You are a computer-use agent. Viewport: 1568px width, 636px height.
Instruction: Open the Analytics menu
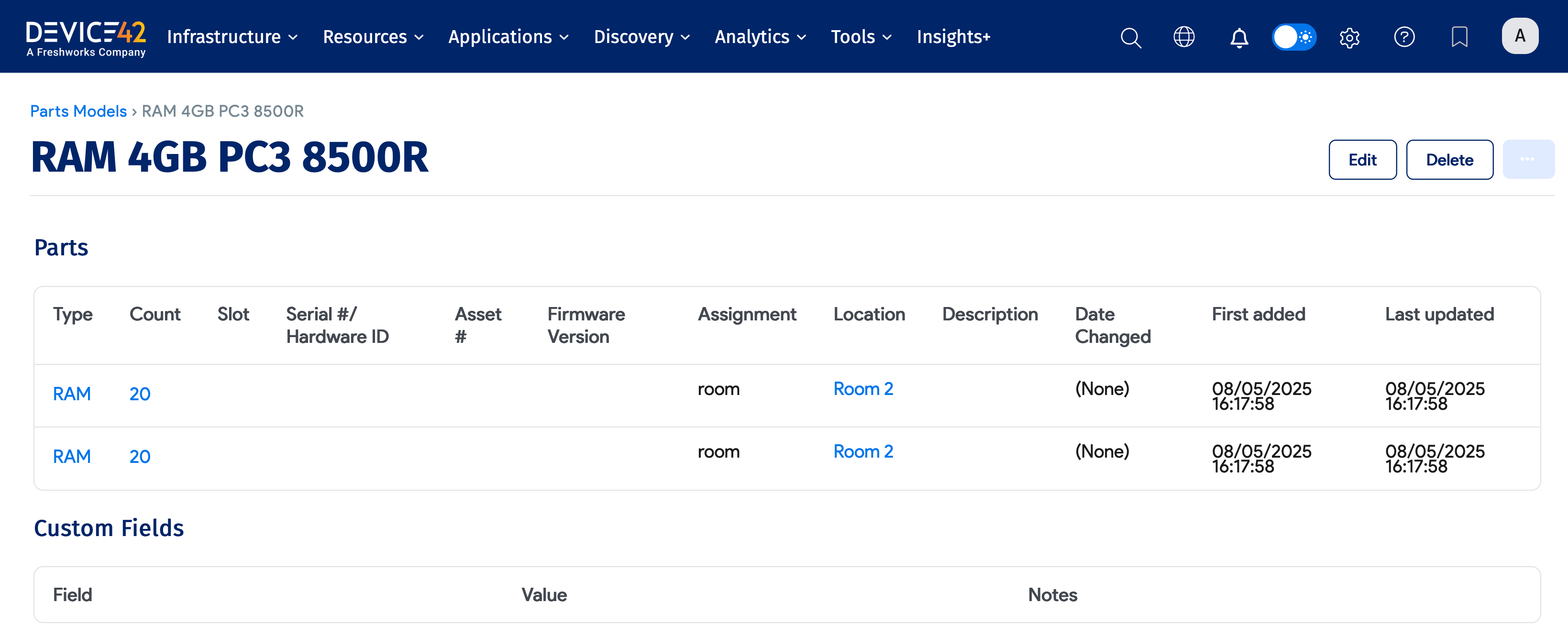coord(760,37)
